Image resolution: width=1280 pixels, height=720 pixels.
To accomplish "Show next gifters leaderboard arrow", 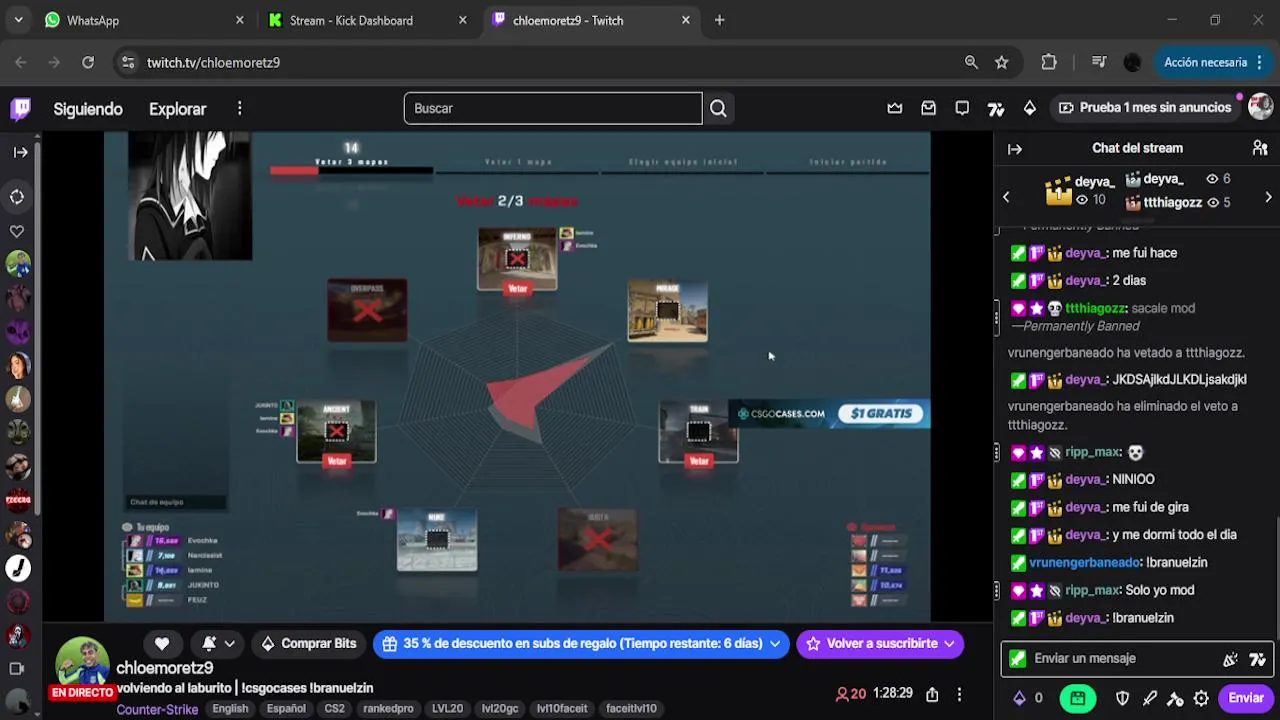I will coord(1268,197).
